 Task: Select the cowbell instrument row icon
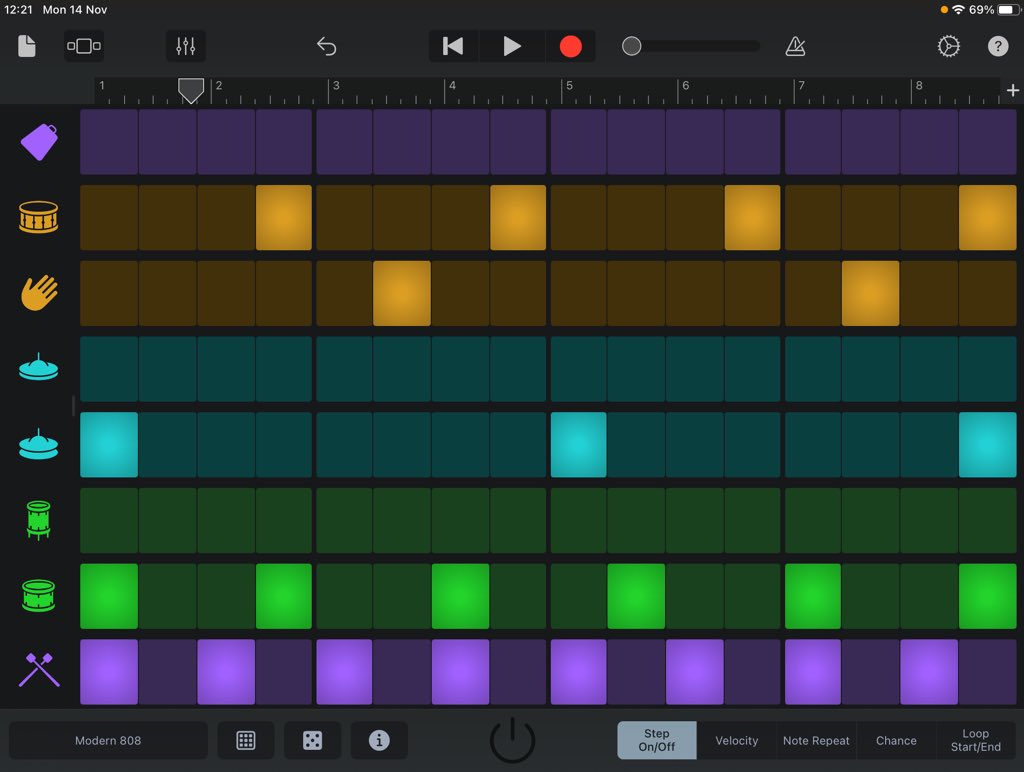coord(39,142)
